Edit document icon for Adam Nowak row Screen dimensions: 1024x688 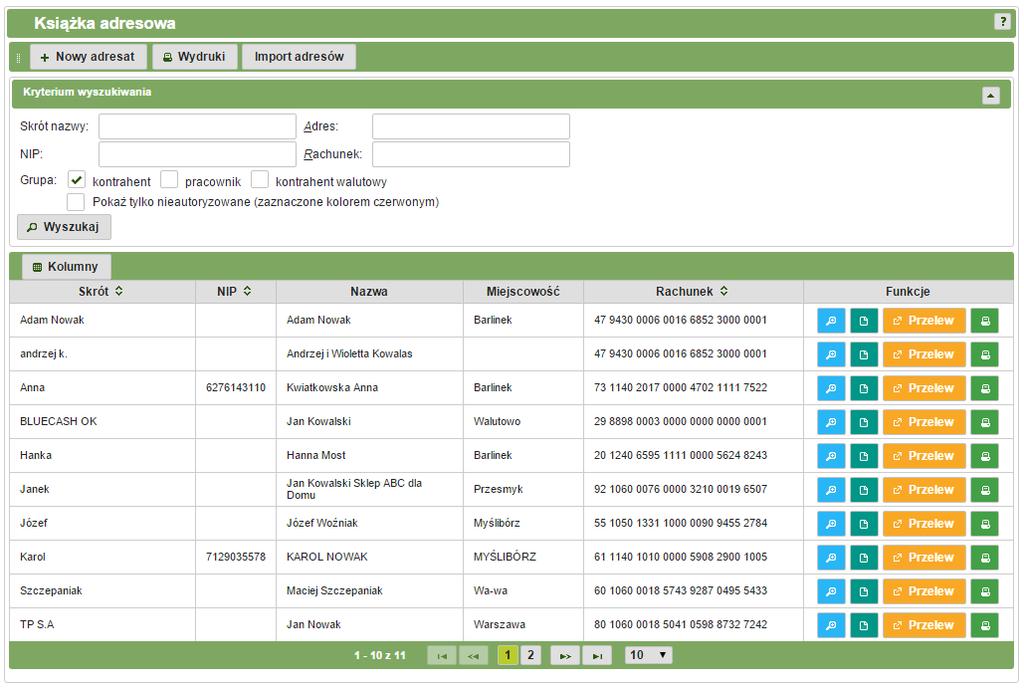pos(863,321)
